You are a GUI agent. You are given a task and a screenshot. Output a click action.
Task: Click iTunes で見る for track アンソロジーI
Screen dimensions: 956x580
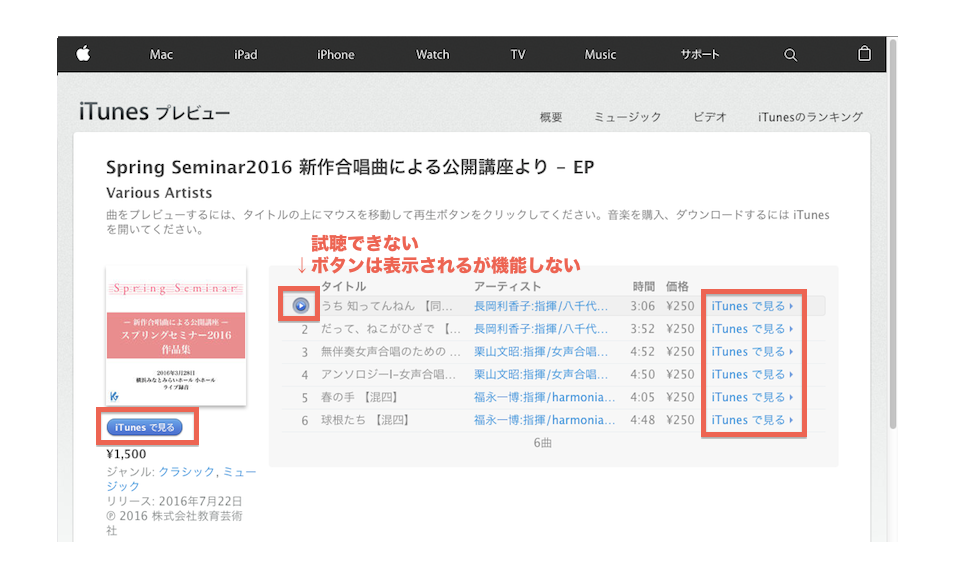coord(752,374)
